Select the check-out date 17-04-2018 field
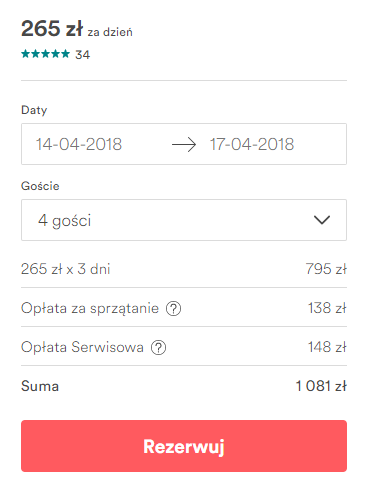 [x=252, y=144]
